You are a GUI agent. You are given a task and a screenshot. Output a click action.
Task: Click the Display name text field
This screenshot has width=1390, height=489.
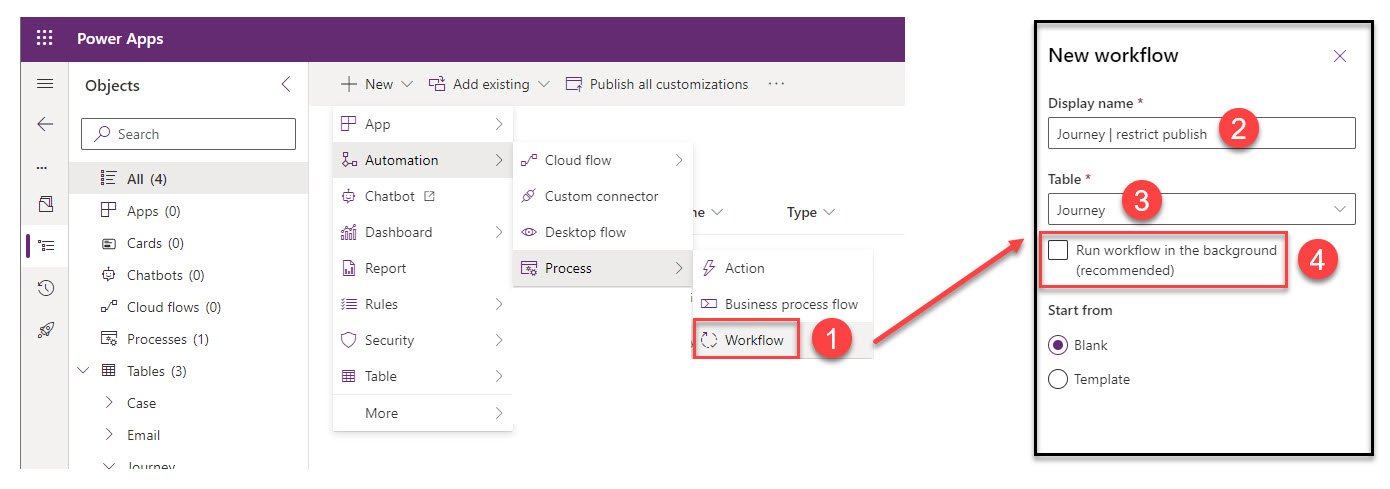1202,133
